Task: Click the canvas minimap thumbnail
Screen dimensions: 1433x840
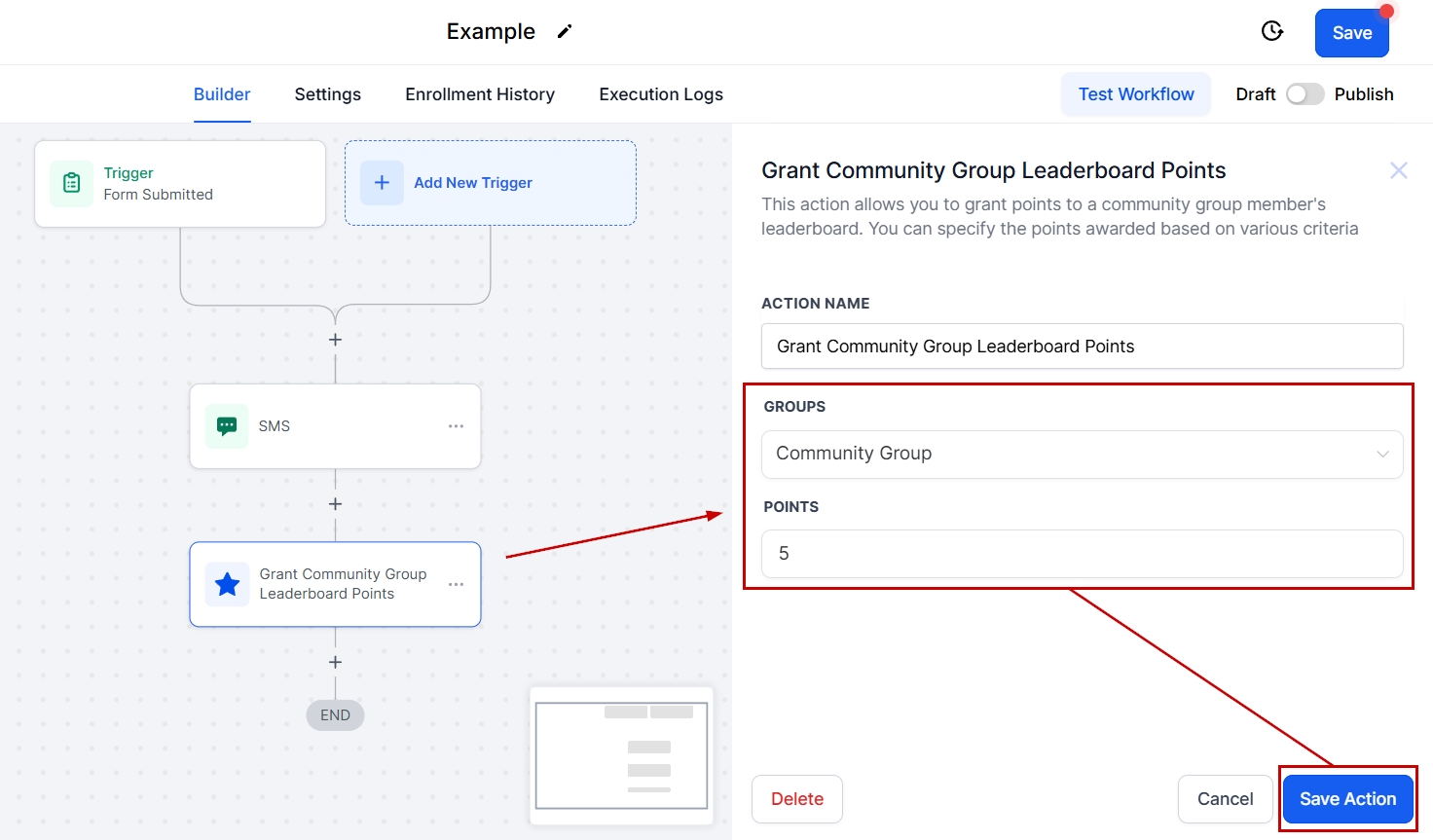Action: click(621, 755)
